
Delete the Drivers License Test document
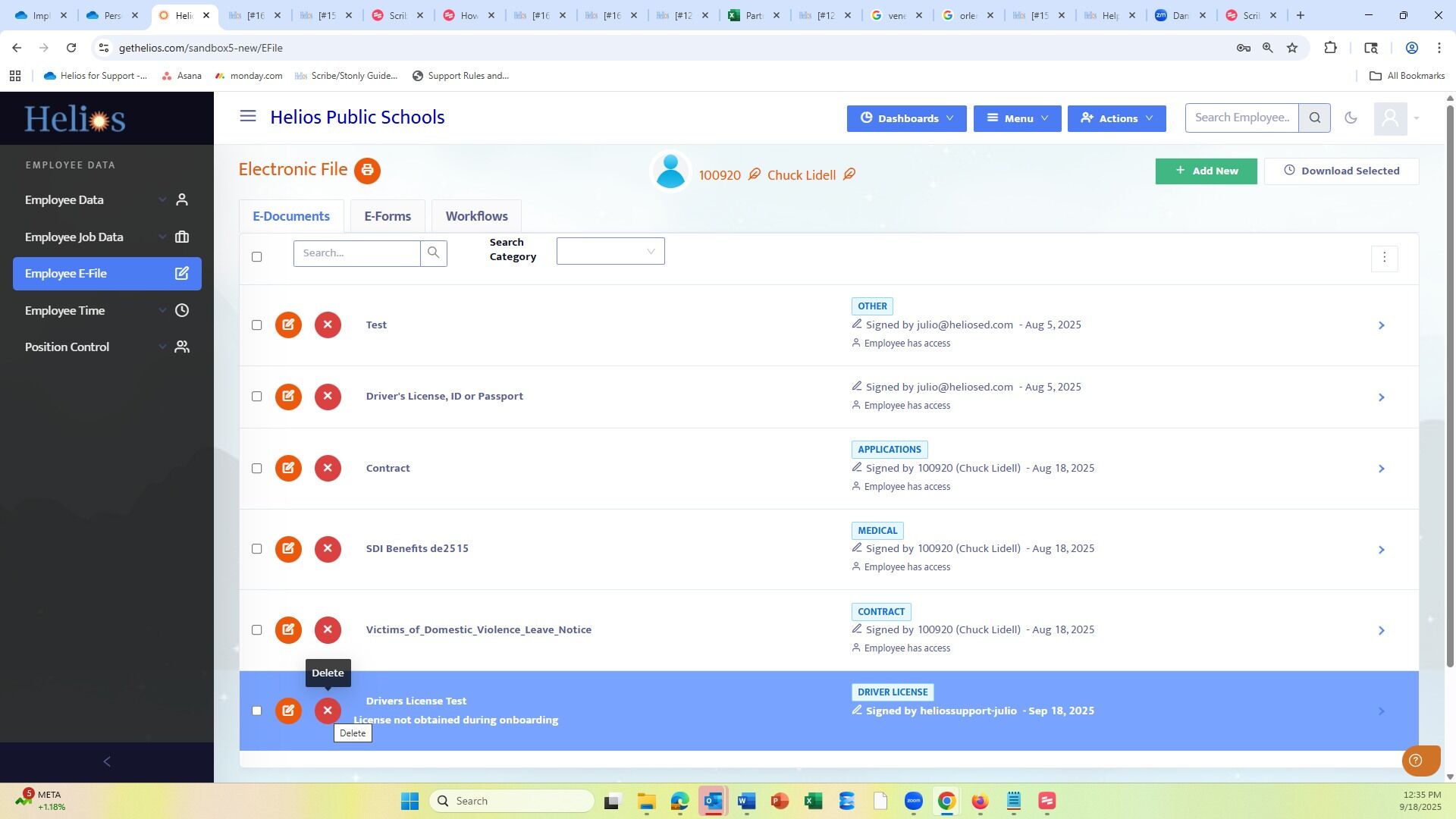(328, 711)
